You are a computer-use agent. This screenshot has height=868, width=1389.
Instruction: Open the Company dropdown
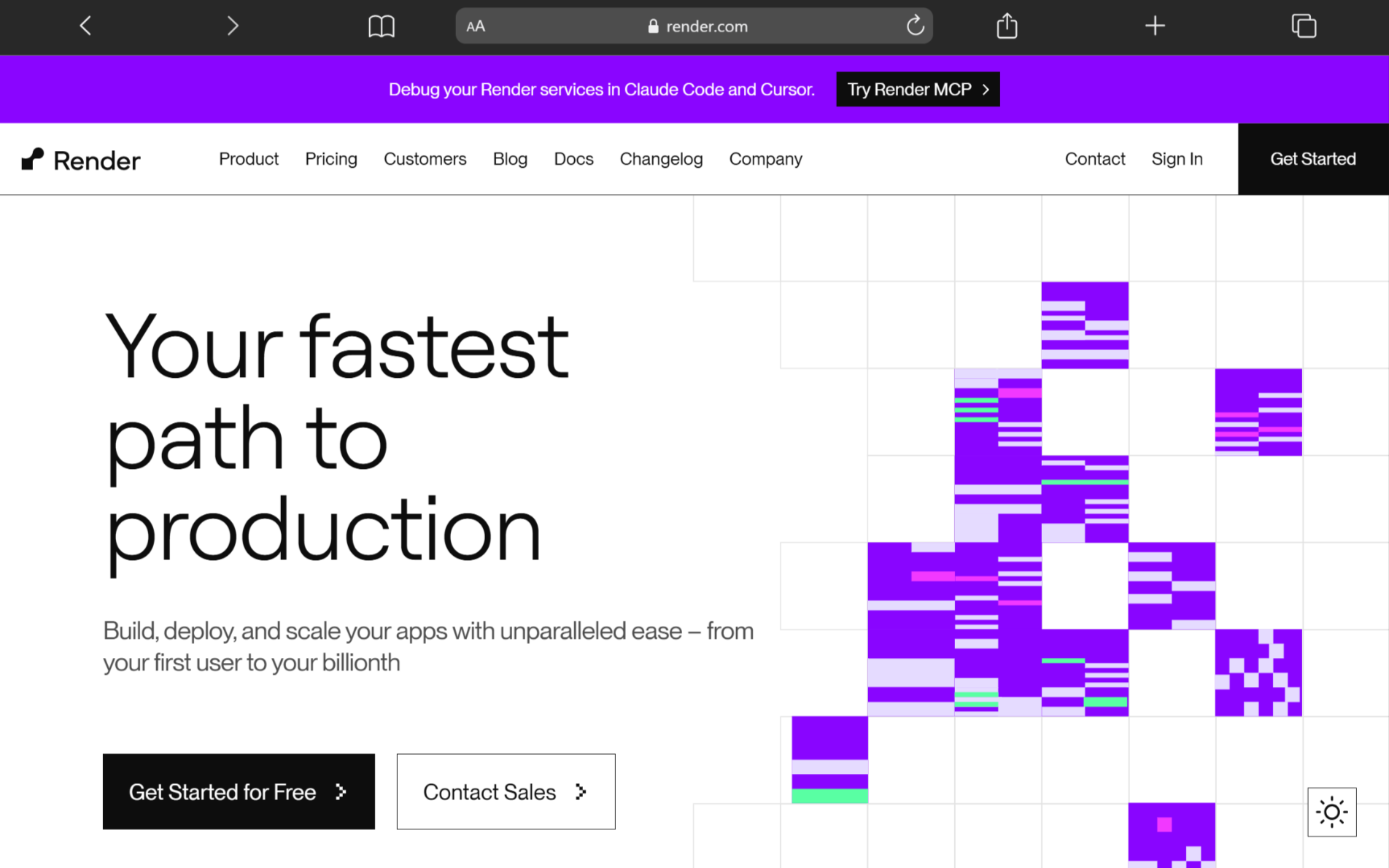765,159
